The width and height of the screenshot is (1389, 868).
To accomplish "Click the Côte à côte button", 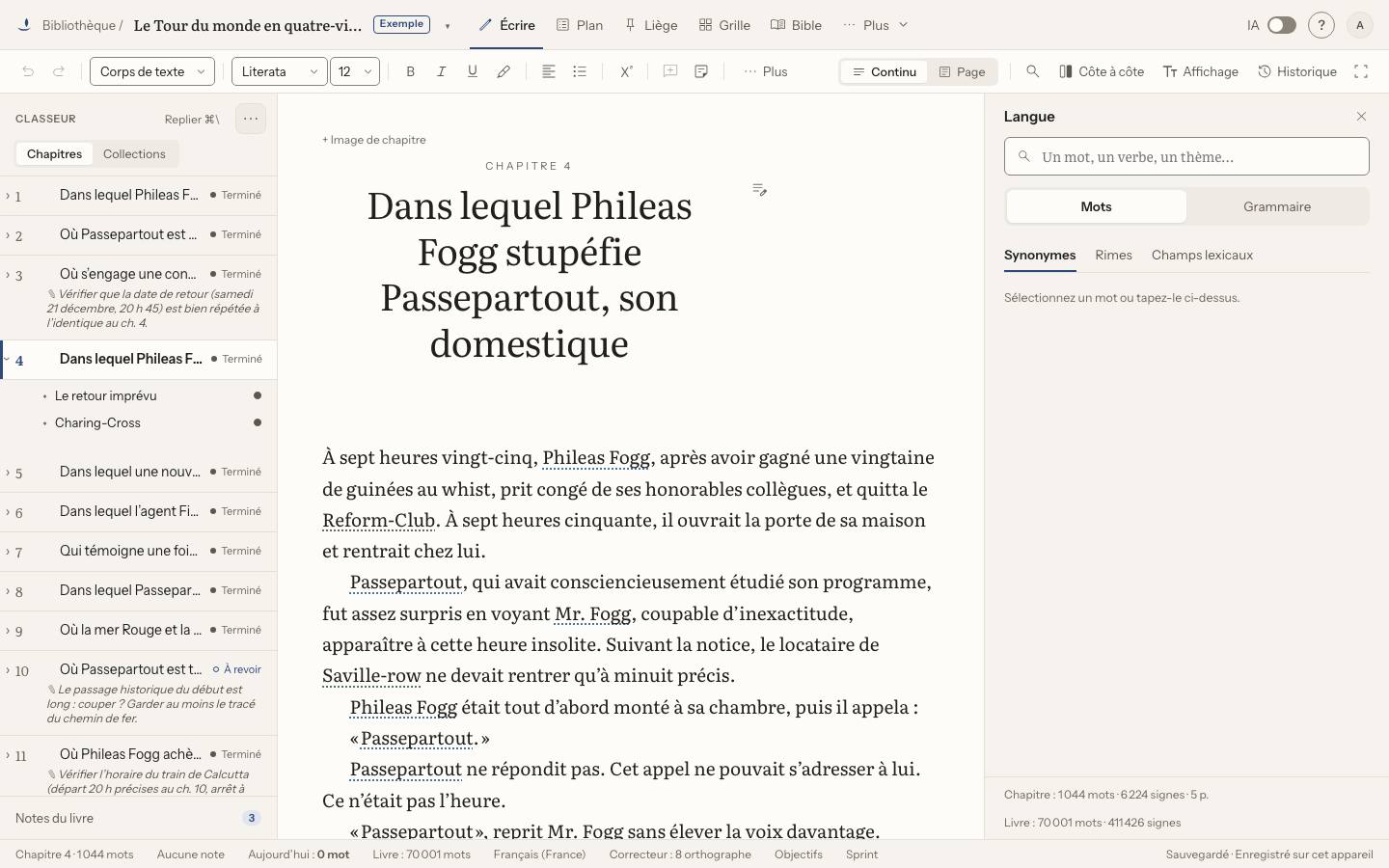I will tap(1102, 71).
